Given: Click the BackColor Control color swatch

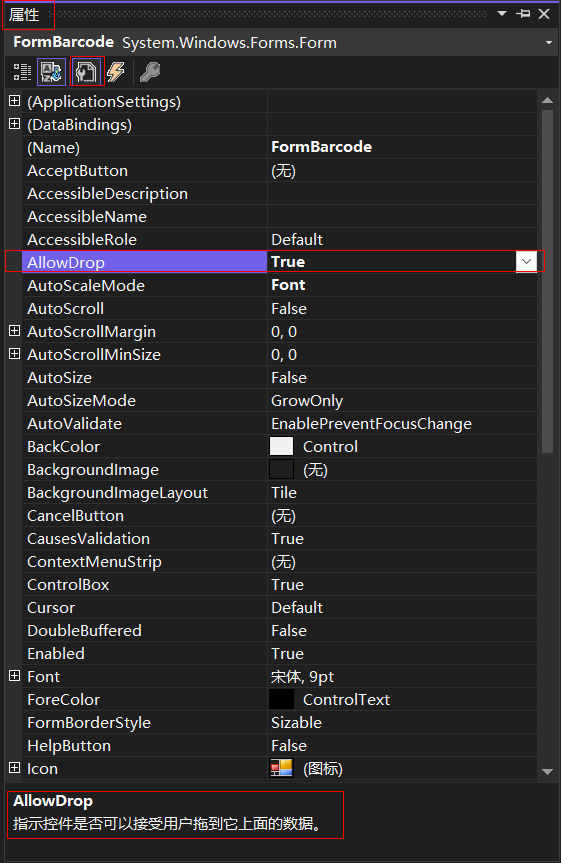Looking at the screenshot, I should coord(281,446).
